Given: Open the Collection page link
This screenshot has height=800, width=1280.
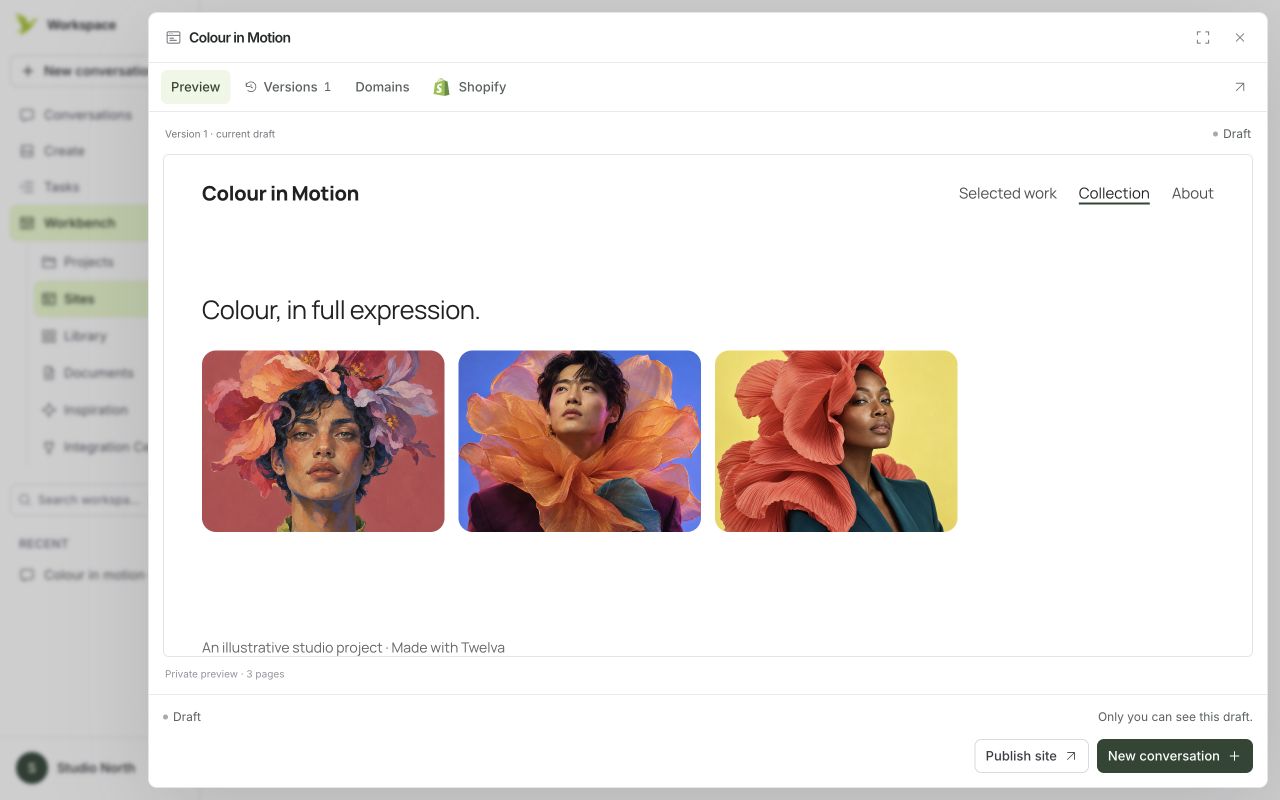Looking at the screenshot, I should pyautogui.click(x=1114, y=194).
